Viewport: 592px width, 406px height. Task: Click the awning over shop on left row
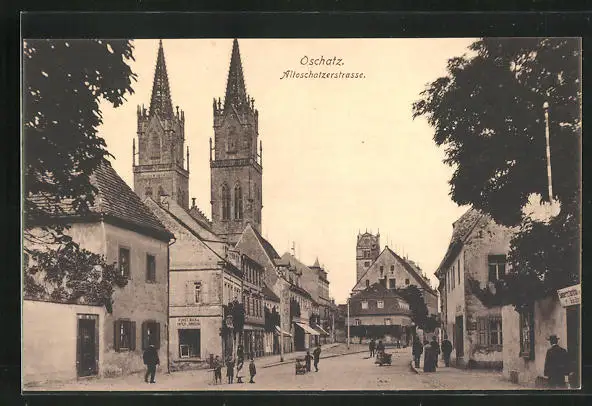(307, 329)
